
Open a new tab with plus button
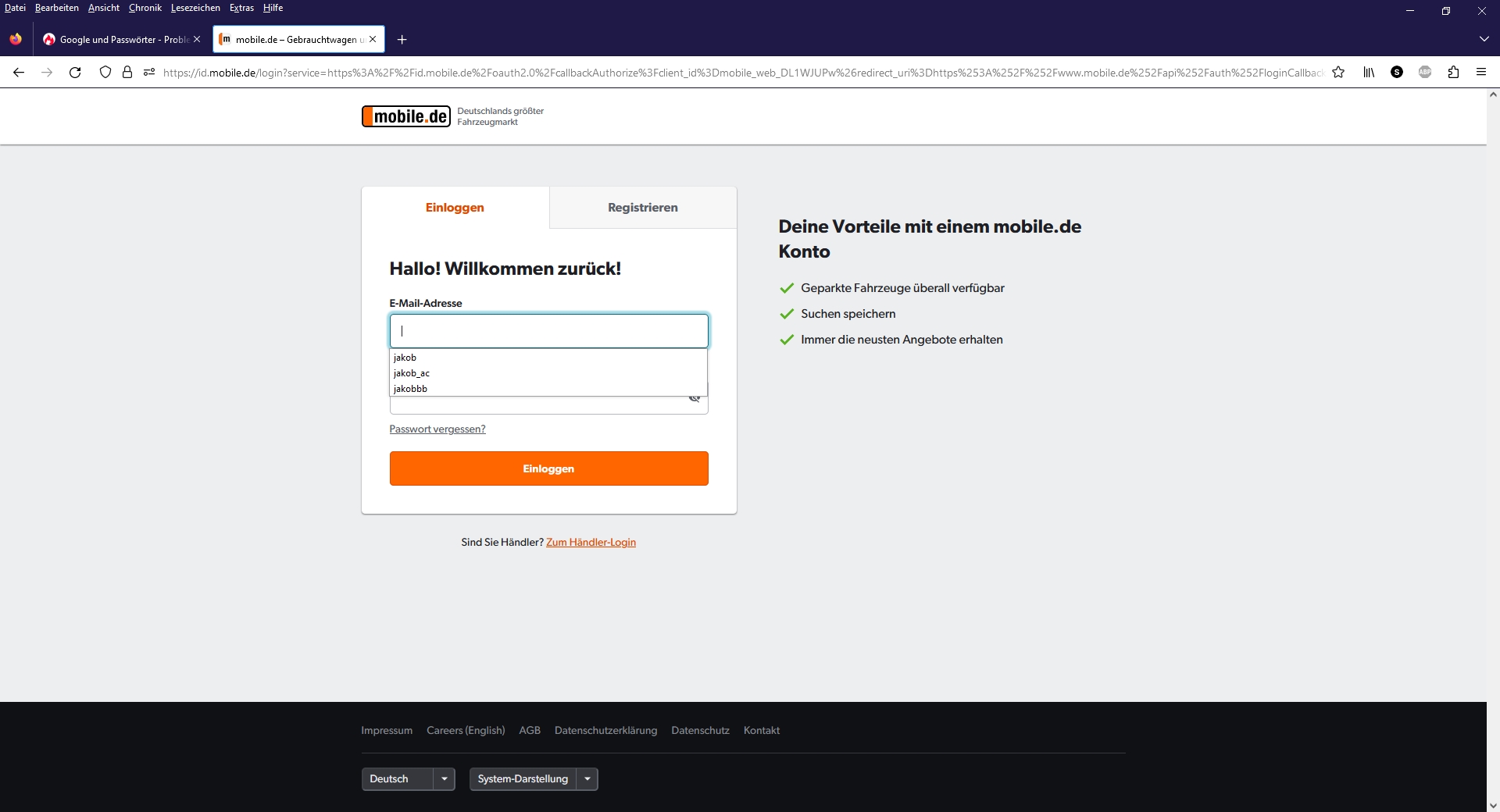402,40
